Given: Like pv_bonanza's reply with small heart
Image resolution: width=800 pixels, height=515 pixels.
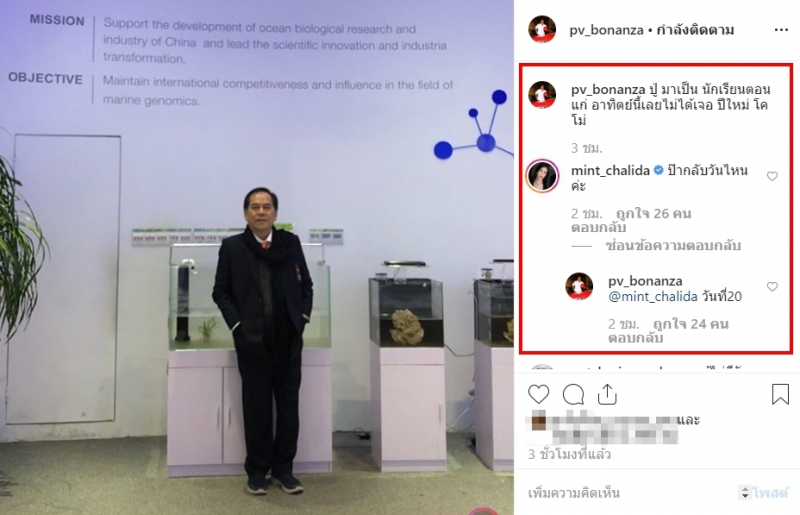Looking at the screenshot, I should click(772, 287).
